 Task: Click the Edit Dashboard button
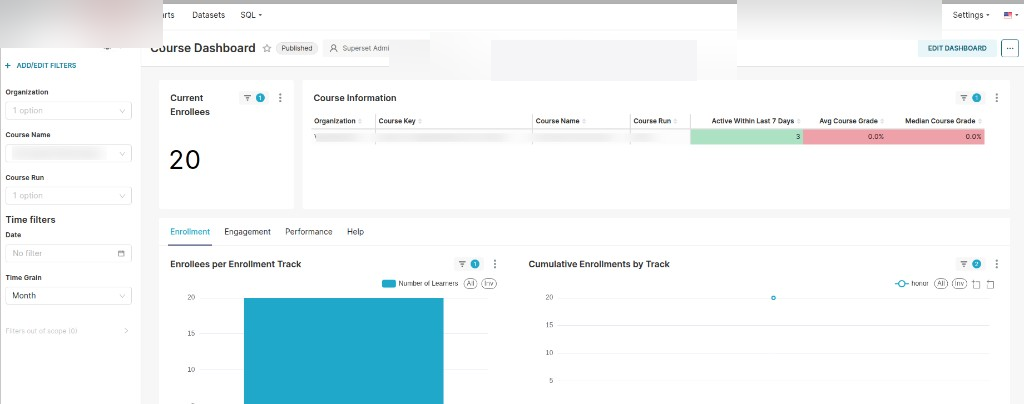point(957,48)
